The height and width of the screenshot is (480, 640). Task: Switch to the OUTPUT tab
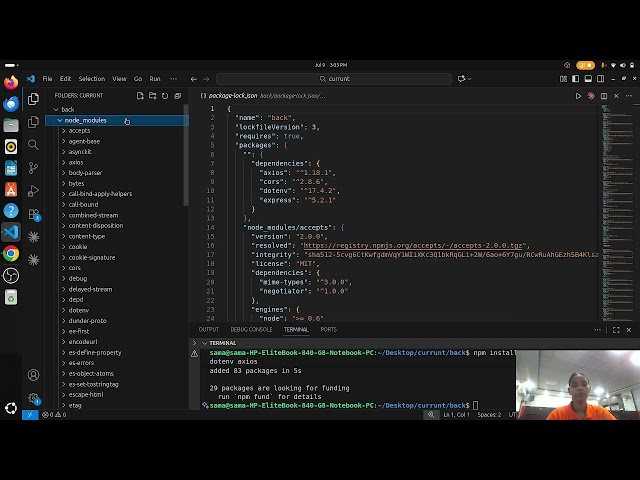209,330
